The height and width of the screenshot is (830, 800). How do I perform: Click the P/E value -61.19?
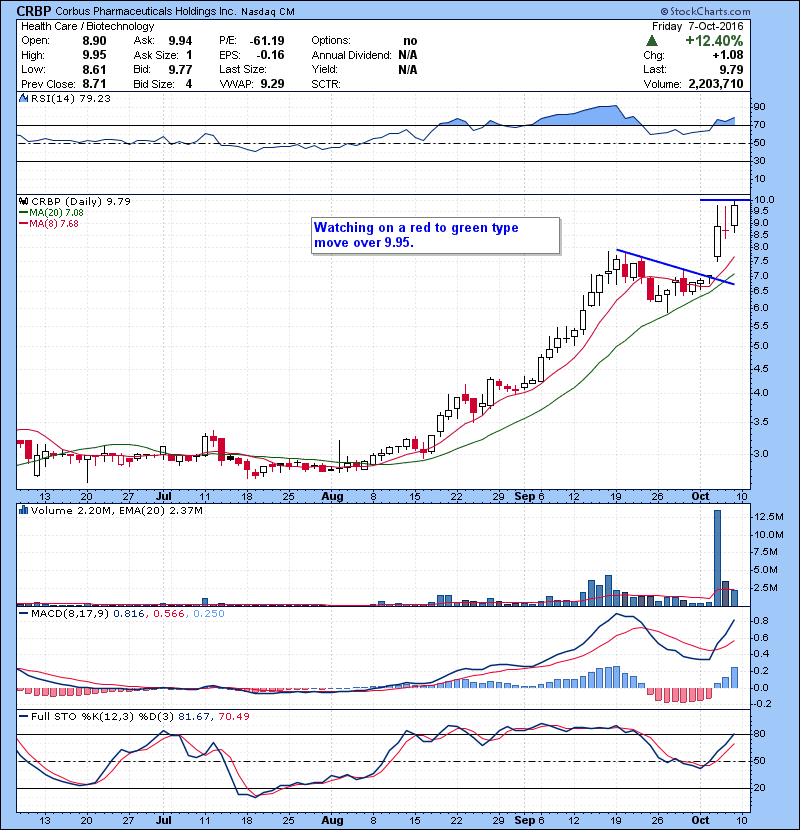coord(267,41)
